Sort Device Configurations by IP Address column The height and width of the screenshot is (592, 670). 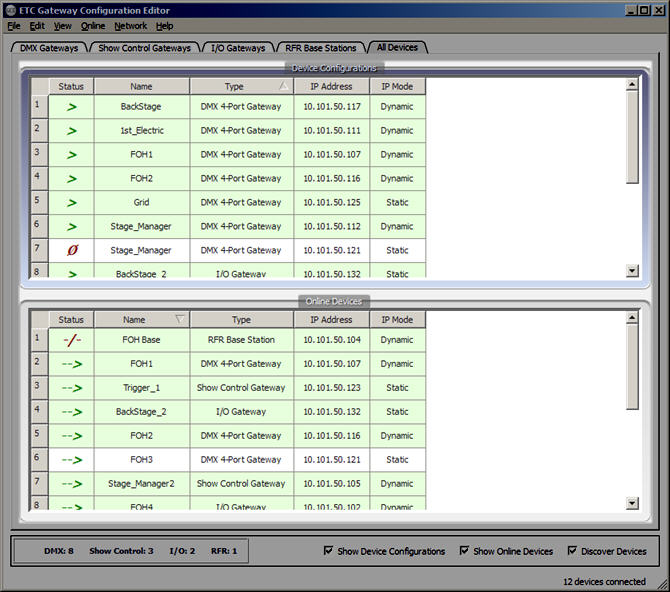(331, 86)
